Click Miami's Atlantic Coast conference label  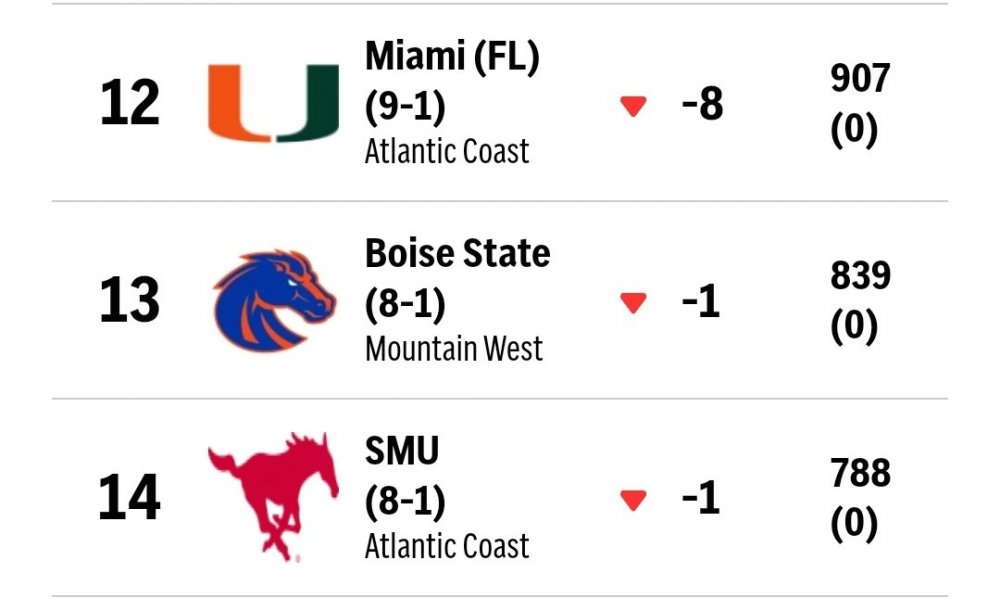coord(447,151)
